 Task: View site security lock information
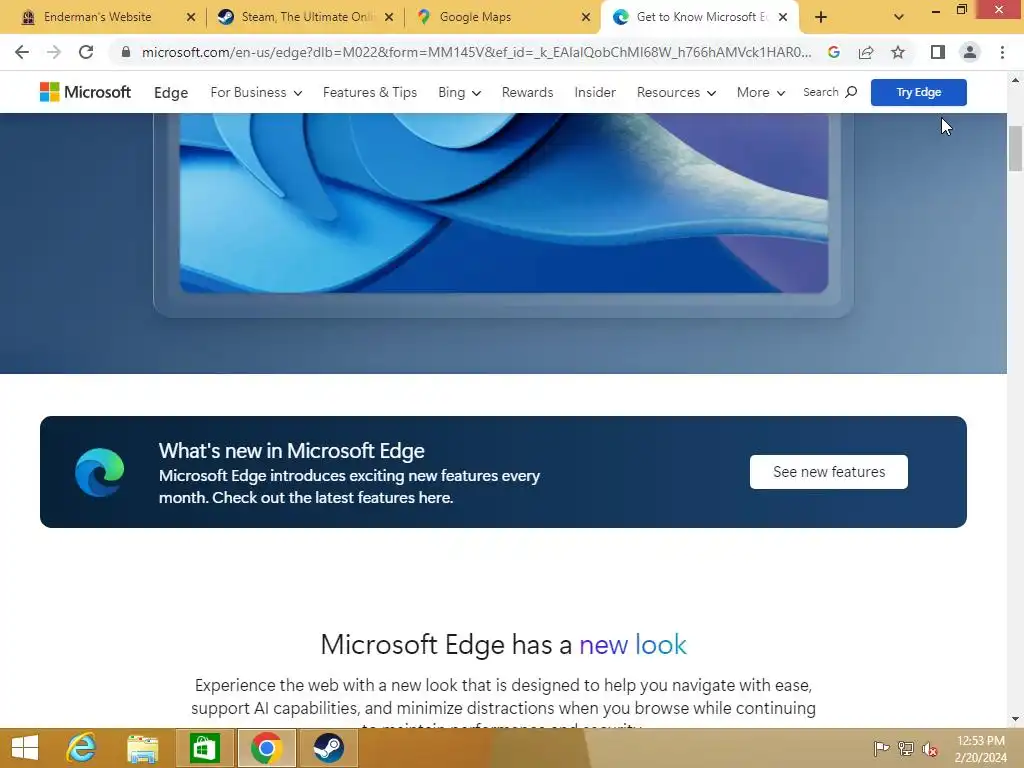pyautogui.click(x=126, y=52)
